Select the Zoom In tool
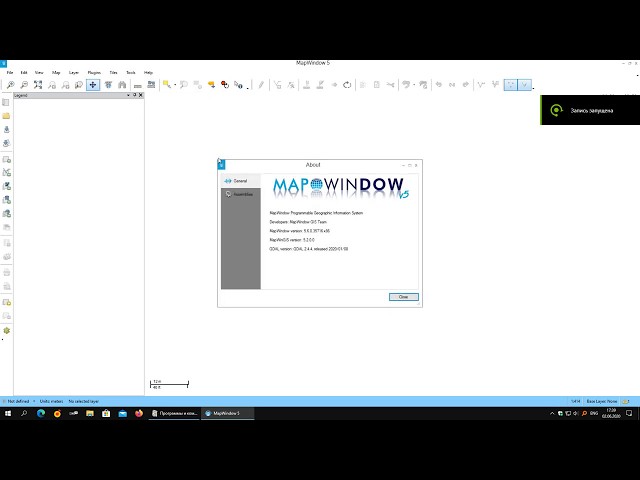 [x=11, y=84]
